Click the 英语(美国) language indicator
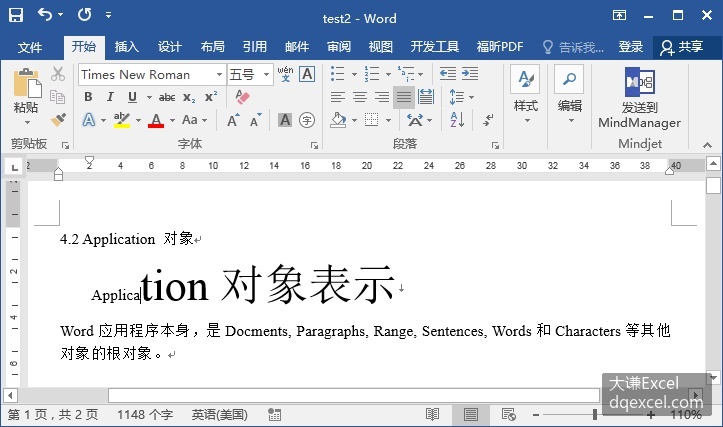723x427 pixels. [x=219, y=415]
